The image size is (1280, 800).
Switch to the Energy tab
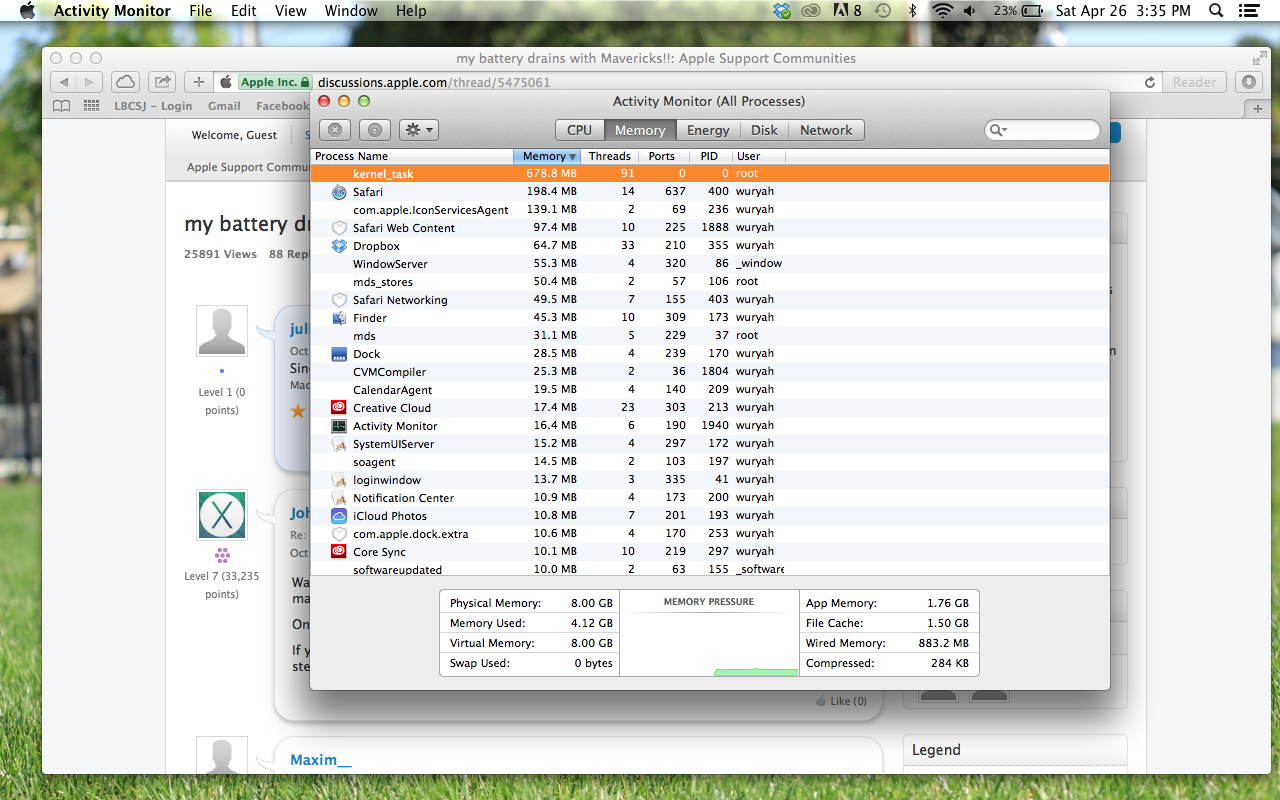(x=708, y=130)
